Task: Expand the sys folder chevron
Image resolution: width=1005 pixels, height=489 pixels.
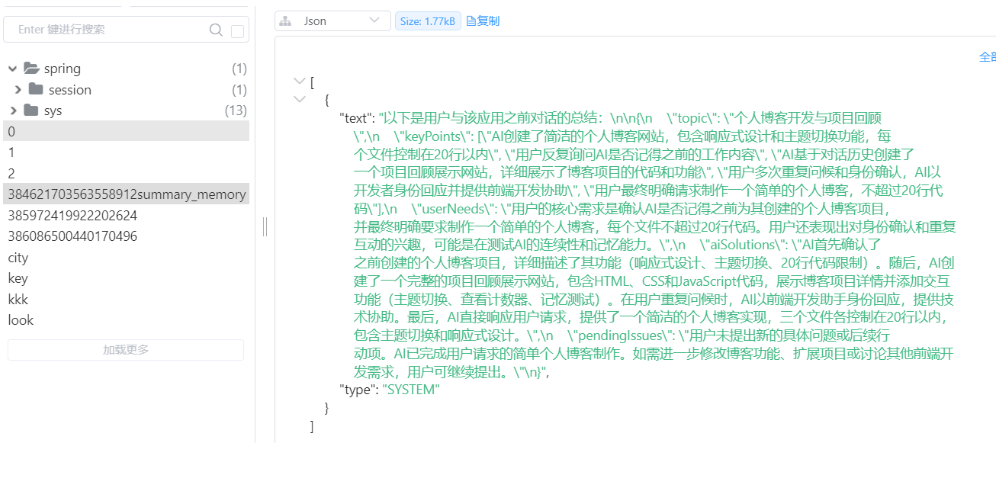Action: click(13, 111)
